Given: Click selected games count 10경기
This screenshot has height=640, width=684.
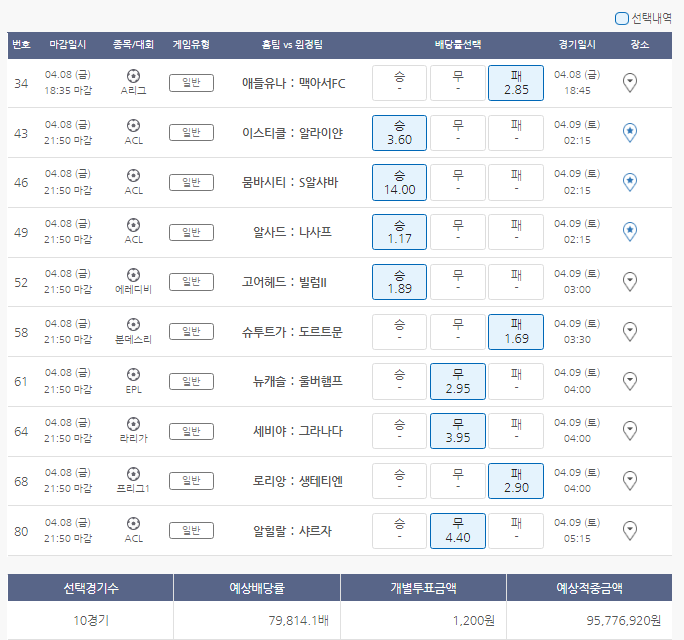Looking at the screenshot, I should (x=91, y=620).
